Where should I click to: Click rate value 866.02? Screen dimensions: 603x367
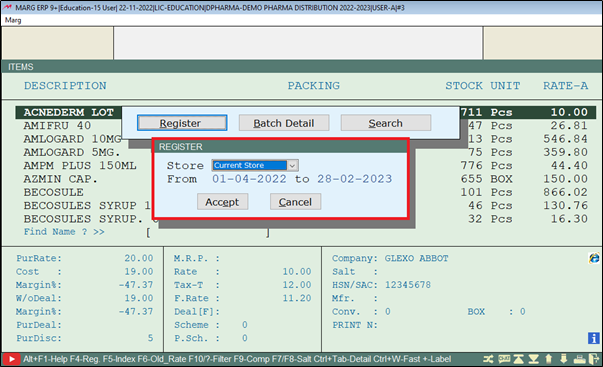565,192
